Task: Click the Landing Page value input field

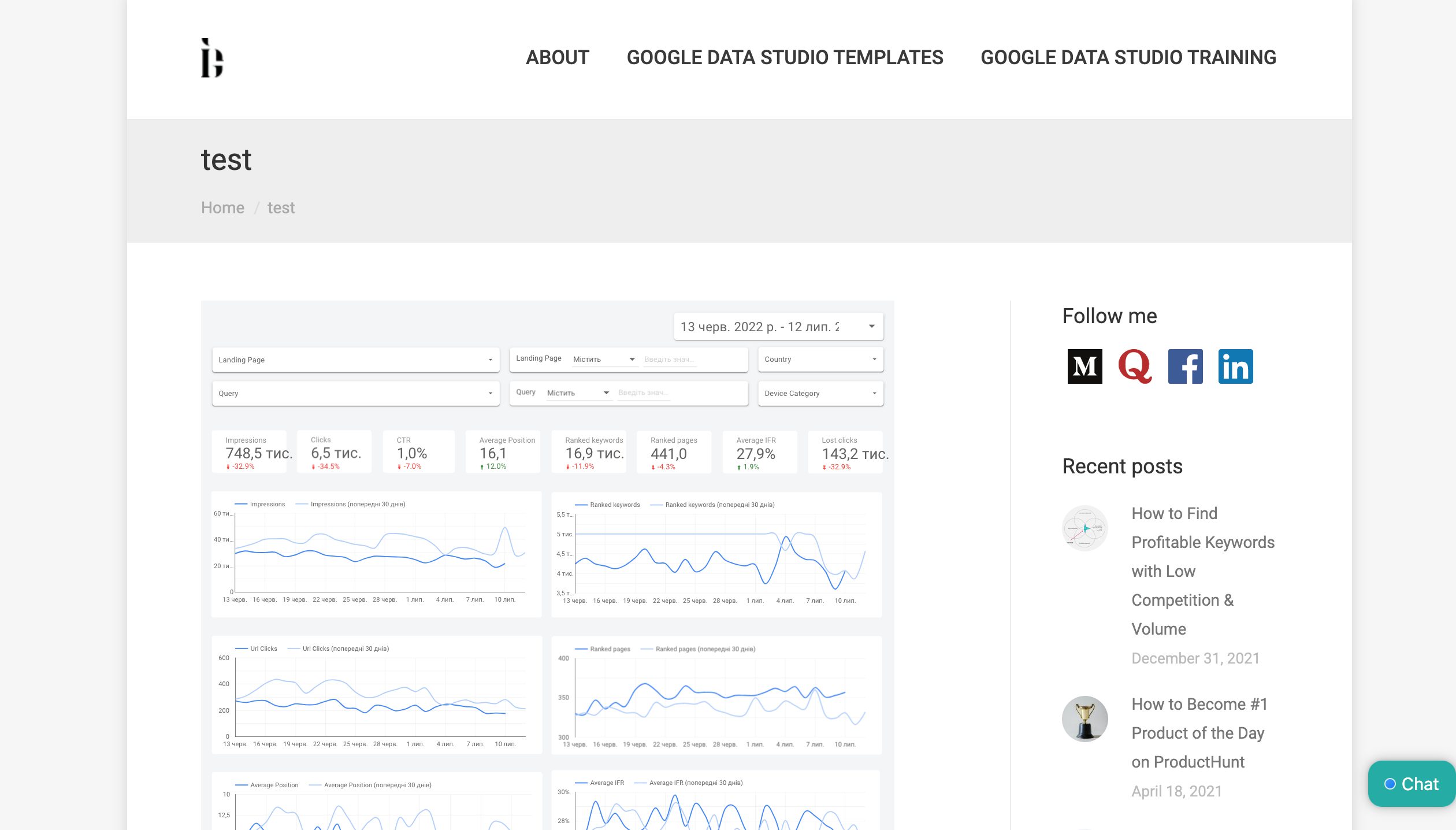Action: (x=669, y=360)
